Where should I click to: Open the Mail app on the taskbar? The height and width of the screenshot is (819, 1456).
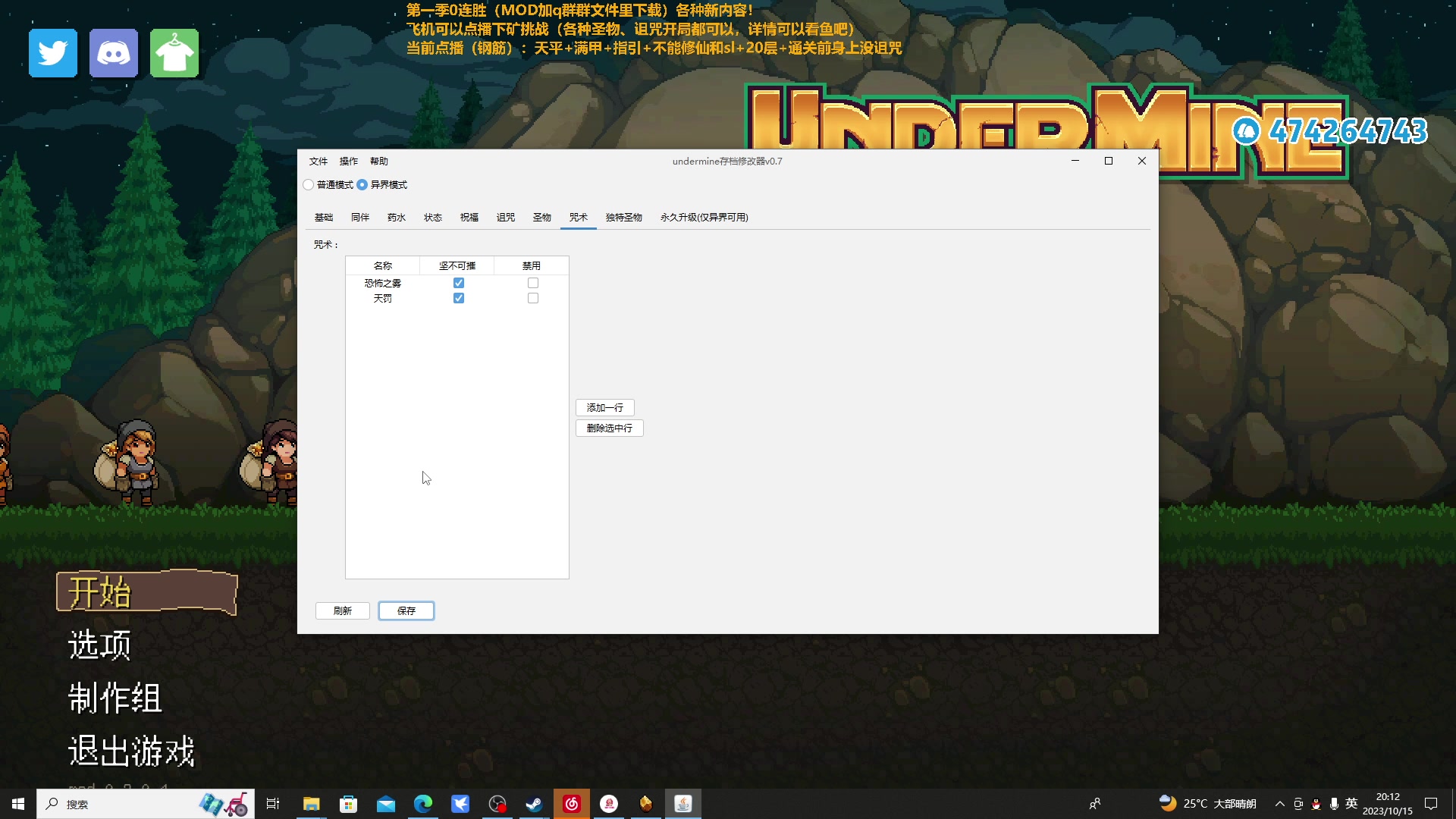[x=385, y=804]
